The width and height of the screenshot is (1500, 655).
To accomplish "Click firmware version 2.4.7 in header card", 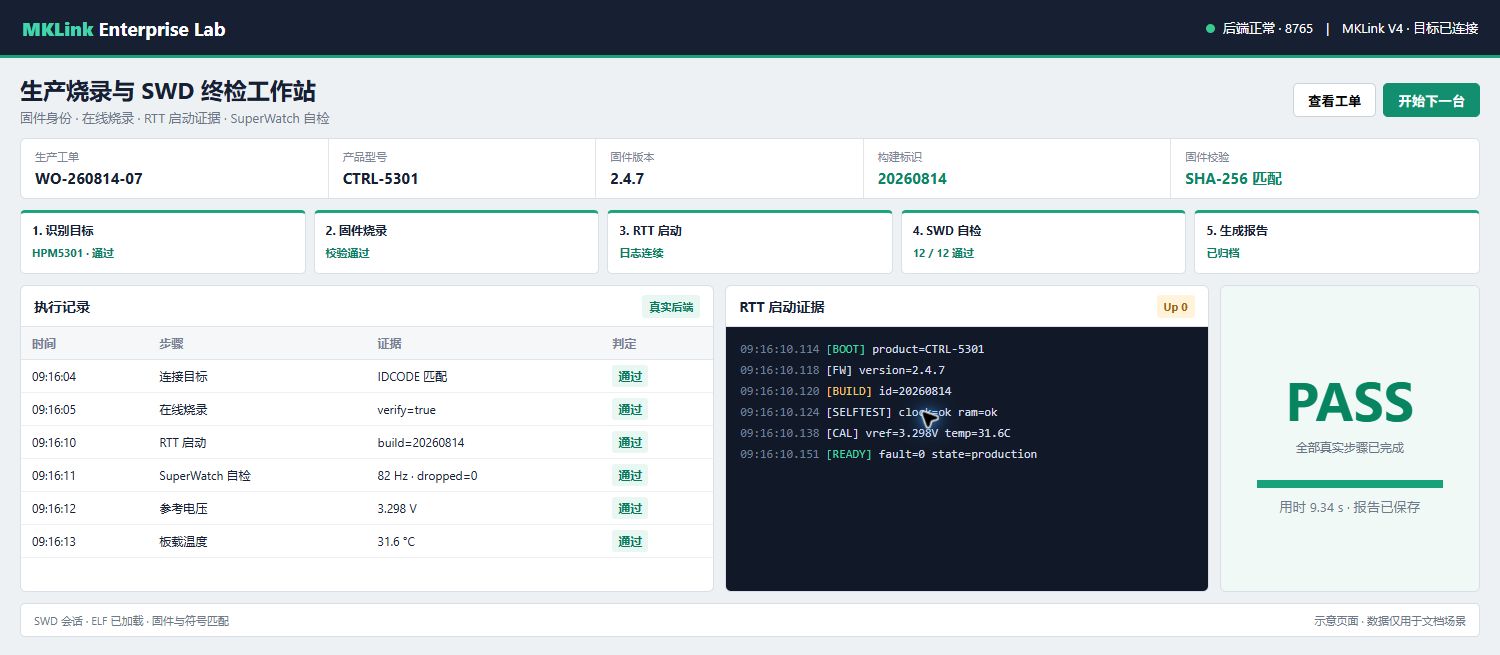I will click(x=627, y=179).
